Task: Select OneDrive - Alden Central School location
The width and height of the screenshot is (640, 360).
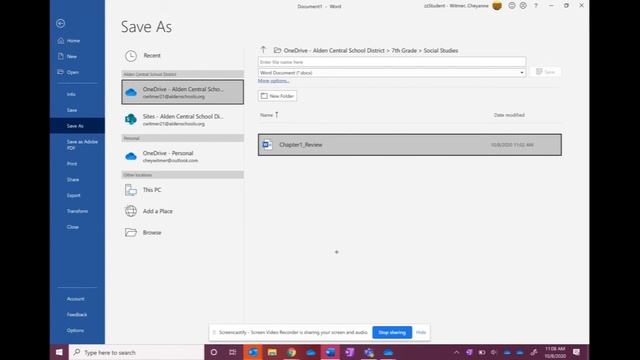Action: [182, 92]
